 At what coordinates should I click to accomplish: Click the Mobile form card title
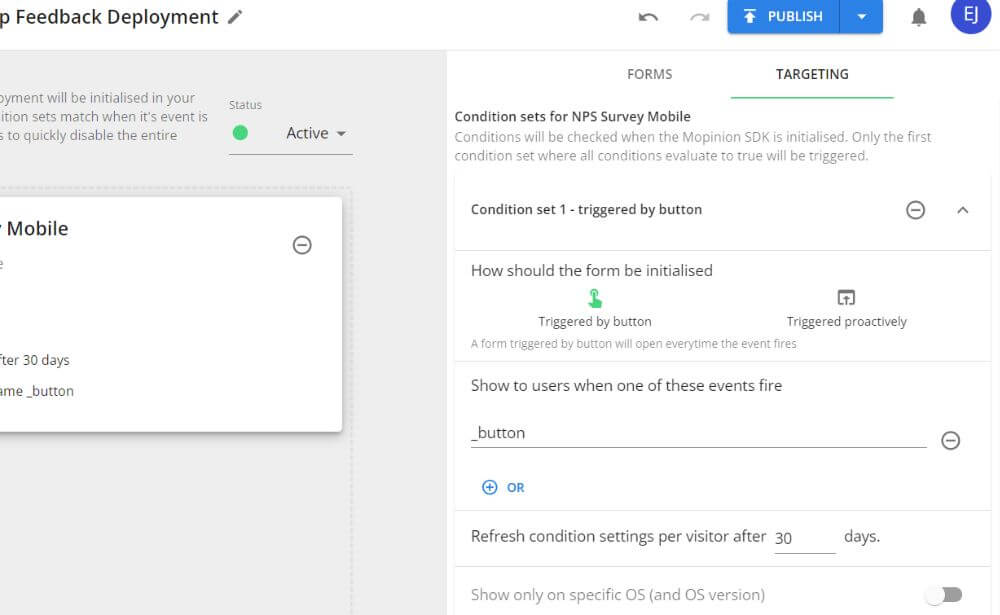click(34, 228)
